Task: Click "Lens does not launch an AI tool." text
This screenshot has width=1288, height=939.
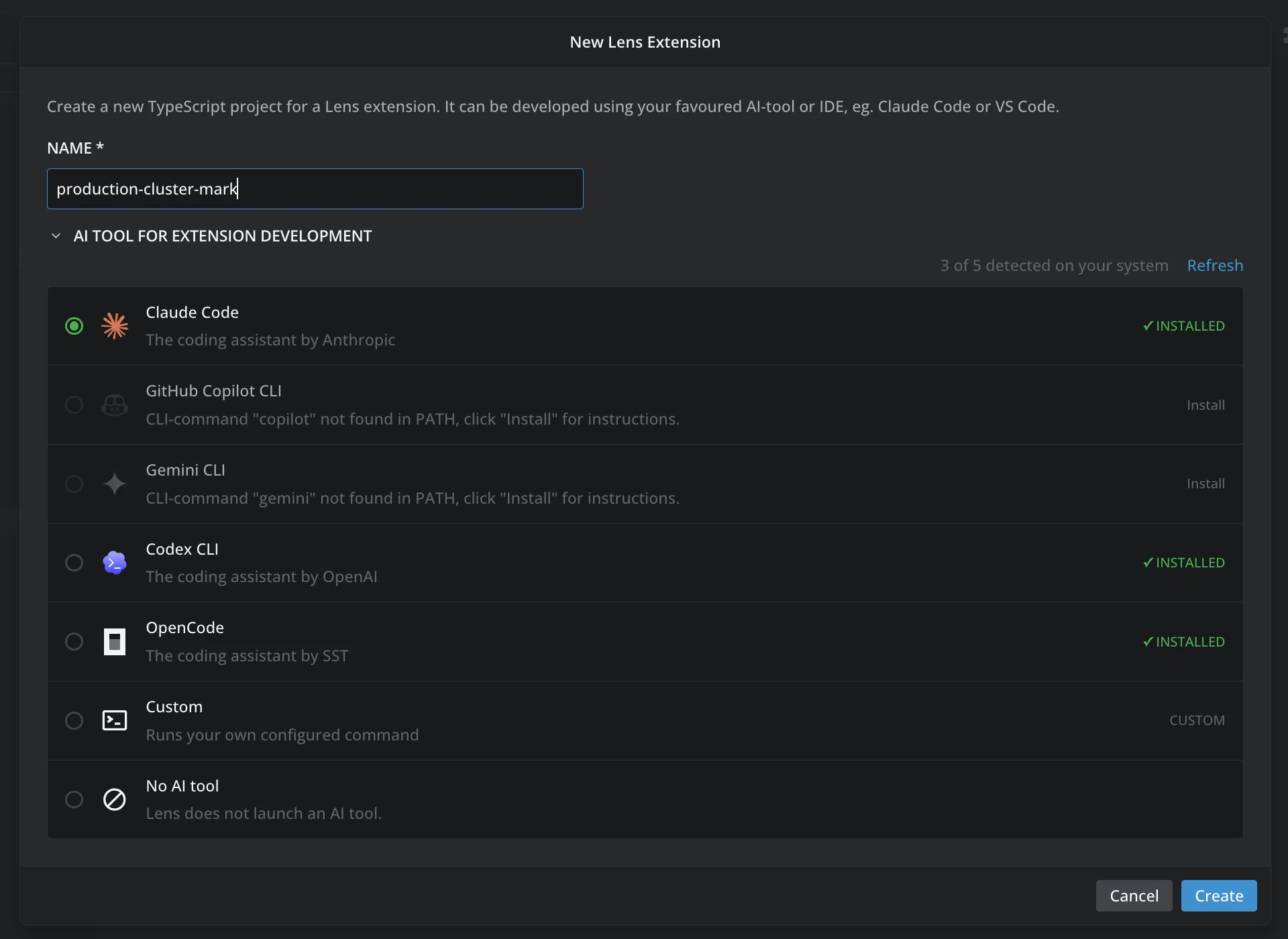Action: pos(264,814)
